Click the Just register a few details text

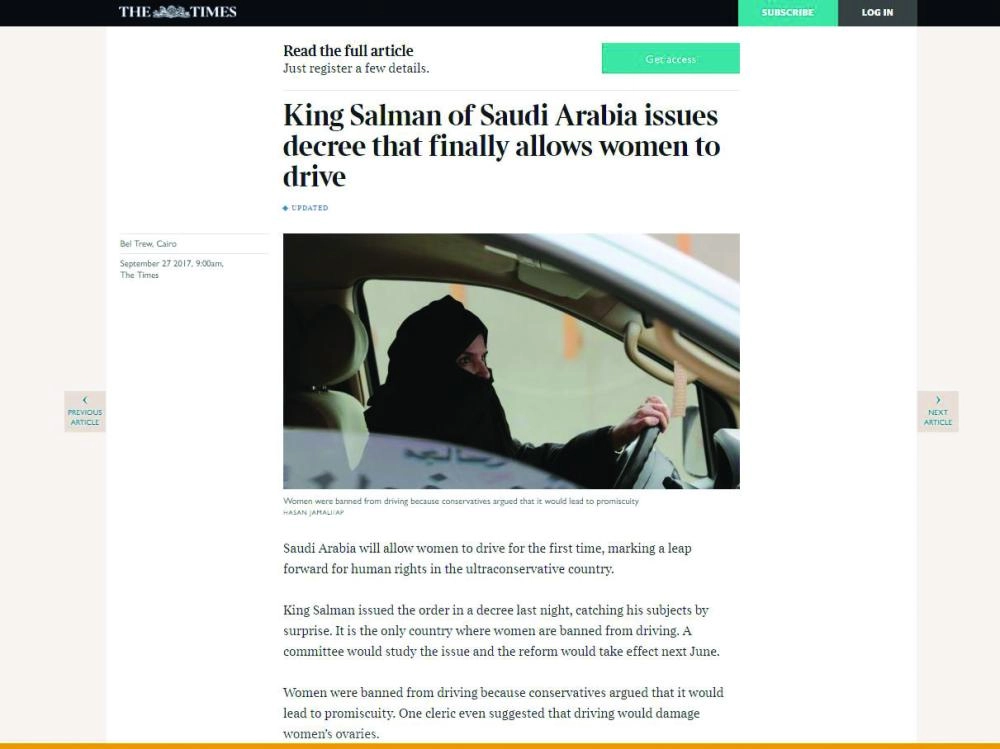pos(356,68)
